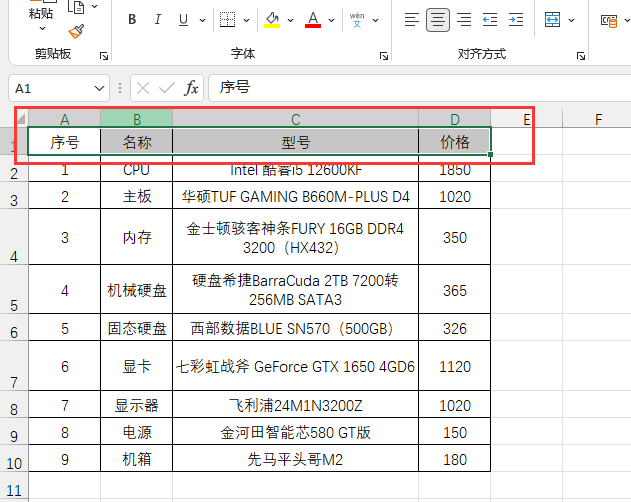Click cell 机箱
631x502 pixels.
136,459
